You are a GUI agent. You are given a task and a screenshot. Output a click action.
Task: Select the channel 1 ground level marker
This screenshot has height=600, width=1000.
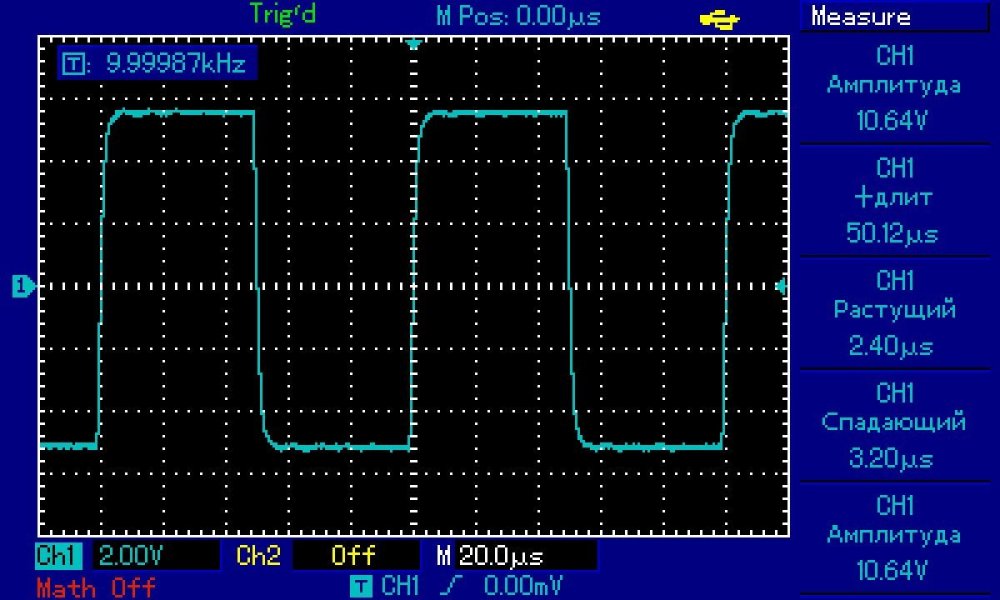click(x=20, y=287)
